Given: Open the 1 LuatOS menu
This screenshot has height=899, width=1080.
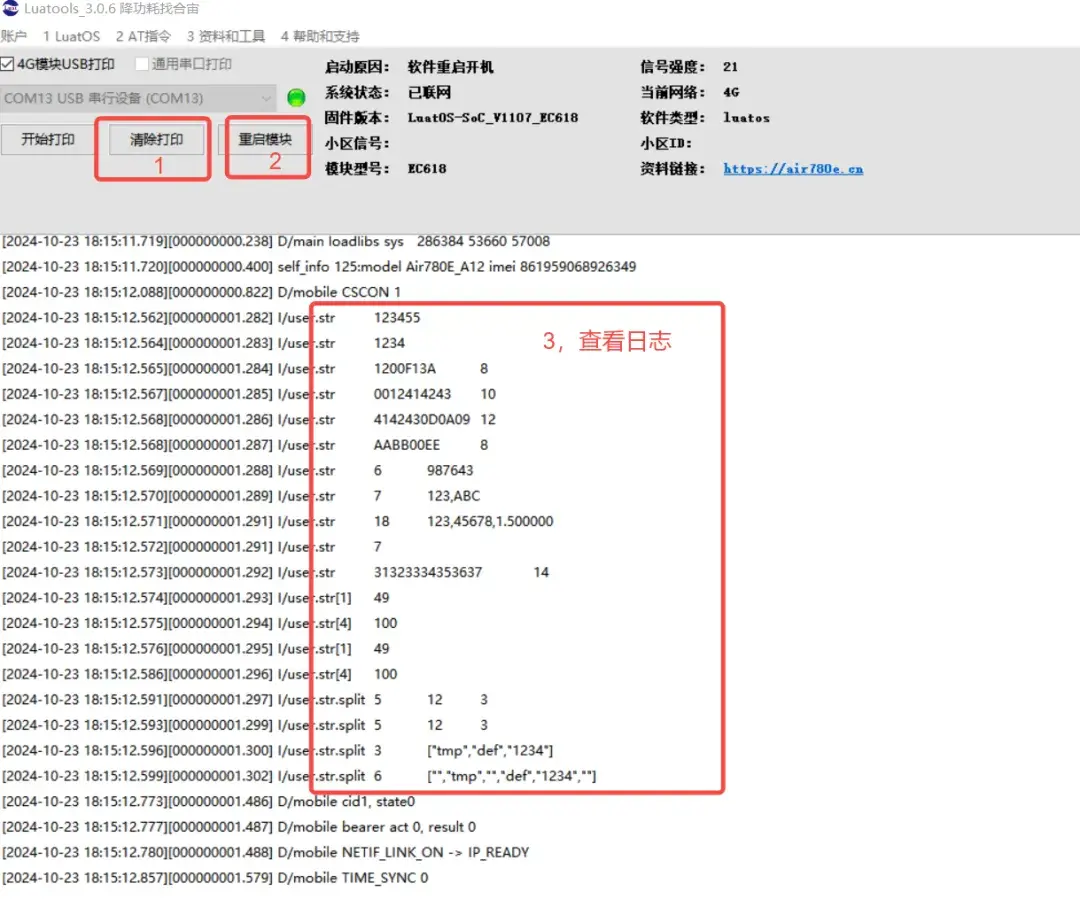Looking at the screenshot, I should [71, 37].
